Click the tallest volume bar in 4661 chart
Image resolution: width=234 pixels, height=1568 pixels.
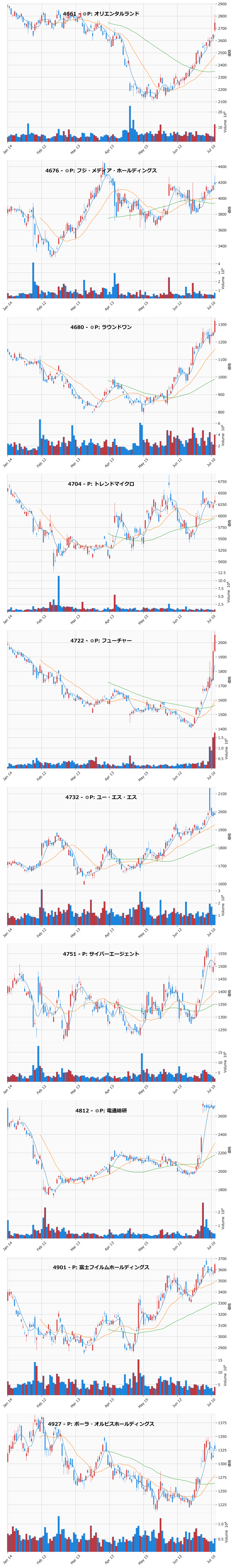point(130,124)
